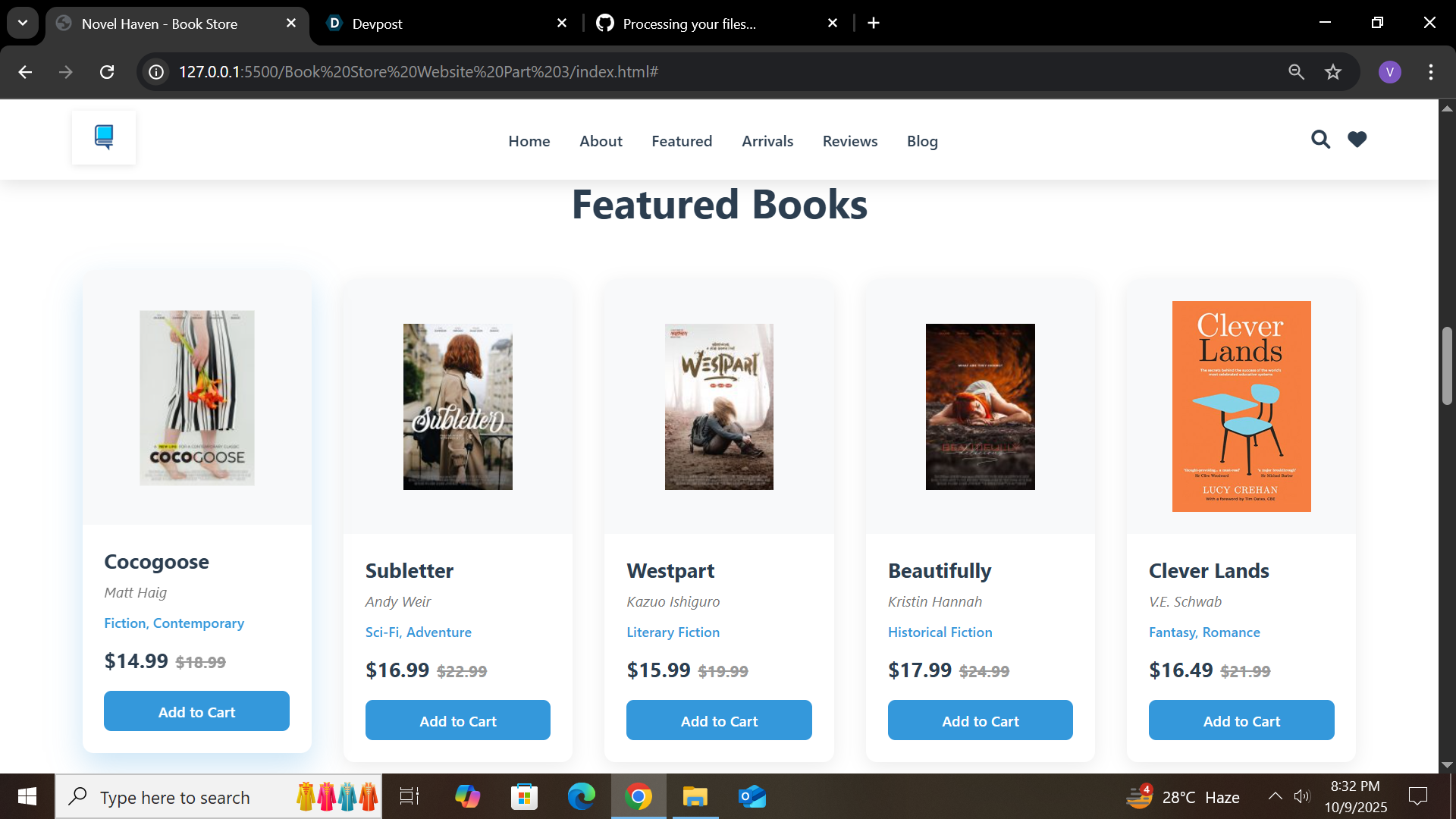Open the Chrome profile avatar V
Image resolution: width=1456 pixels, height=819 pixels.
[1390, 72]
